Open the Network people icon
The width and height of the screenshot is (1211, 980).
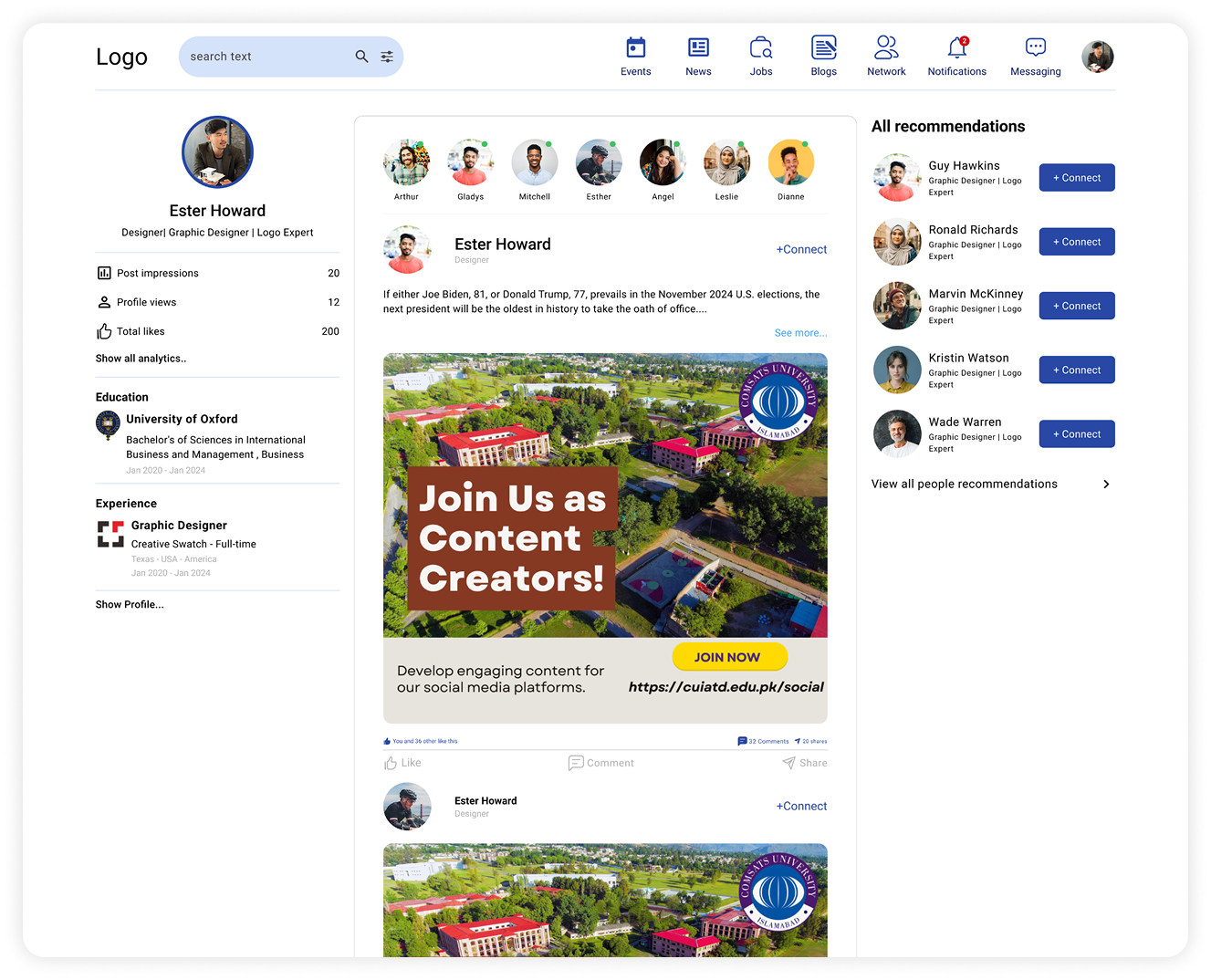pos(885,47)
